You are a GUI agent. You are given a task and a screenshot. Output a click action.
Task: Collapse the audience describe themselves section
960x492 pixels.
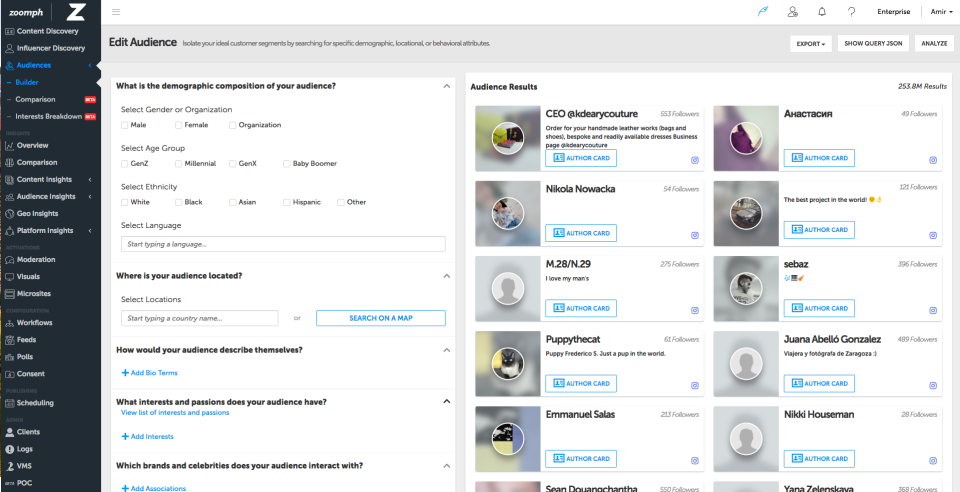pyautogui.click(x=446, y=350)
